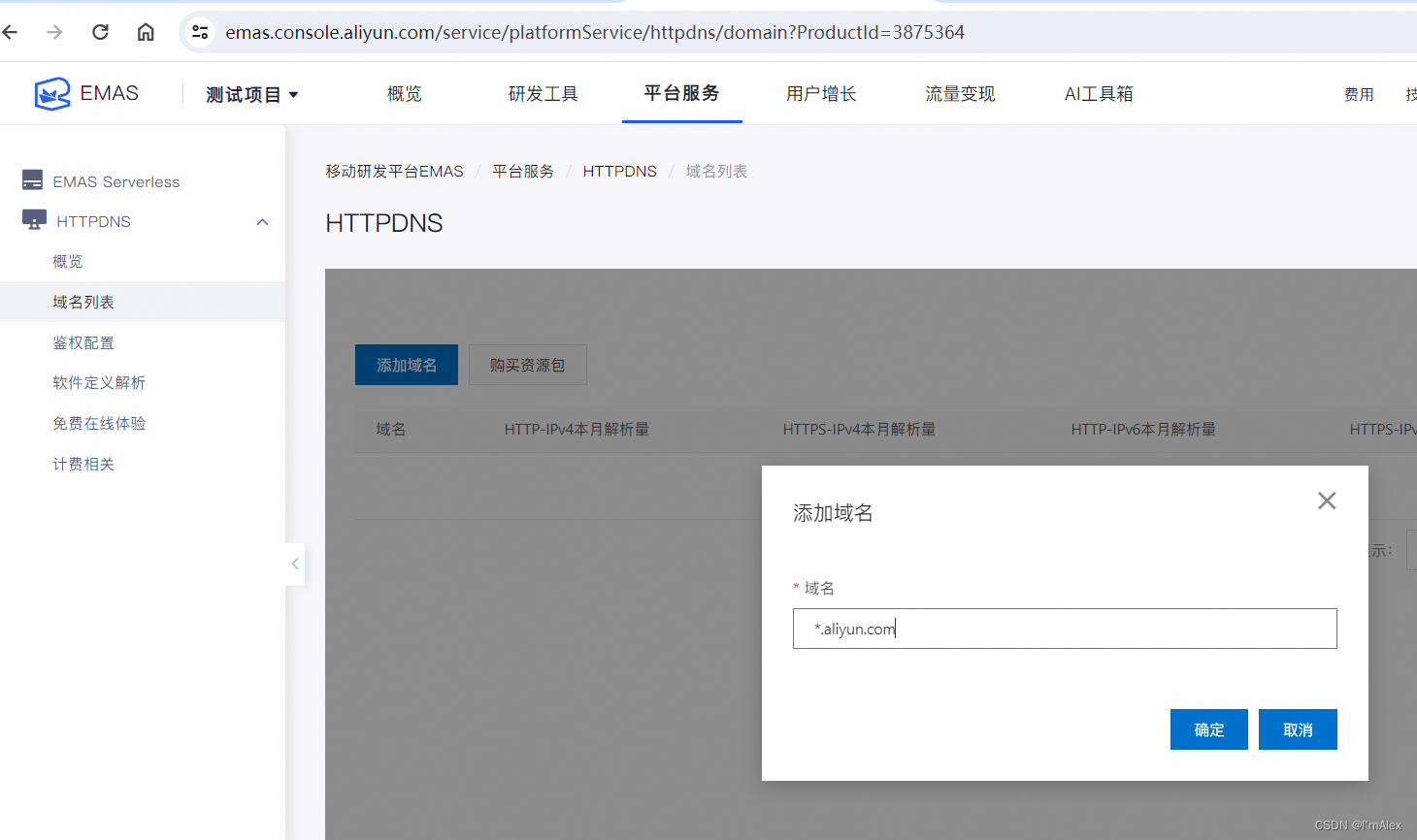1417x840 pixels.
Task: Open the 测试项目 project dropdown
Action: [x=251, y=94]
